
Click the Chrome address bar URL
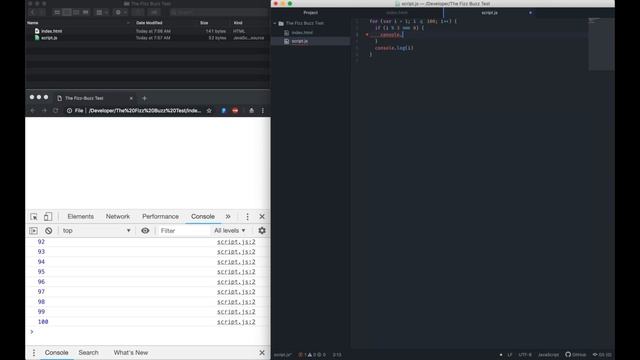[x=145, y=111]
